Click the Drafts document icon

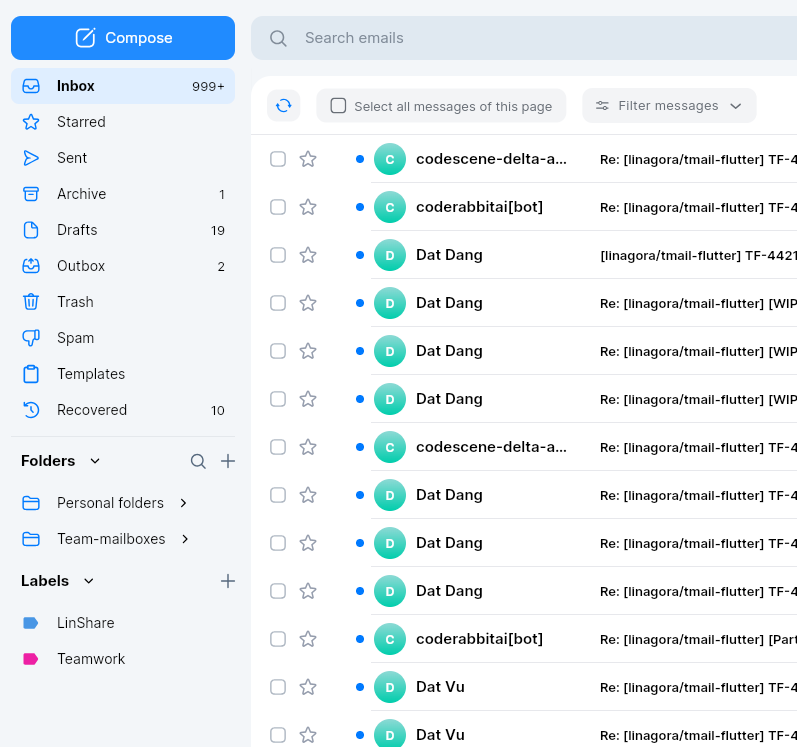(31, 230)
